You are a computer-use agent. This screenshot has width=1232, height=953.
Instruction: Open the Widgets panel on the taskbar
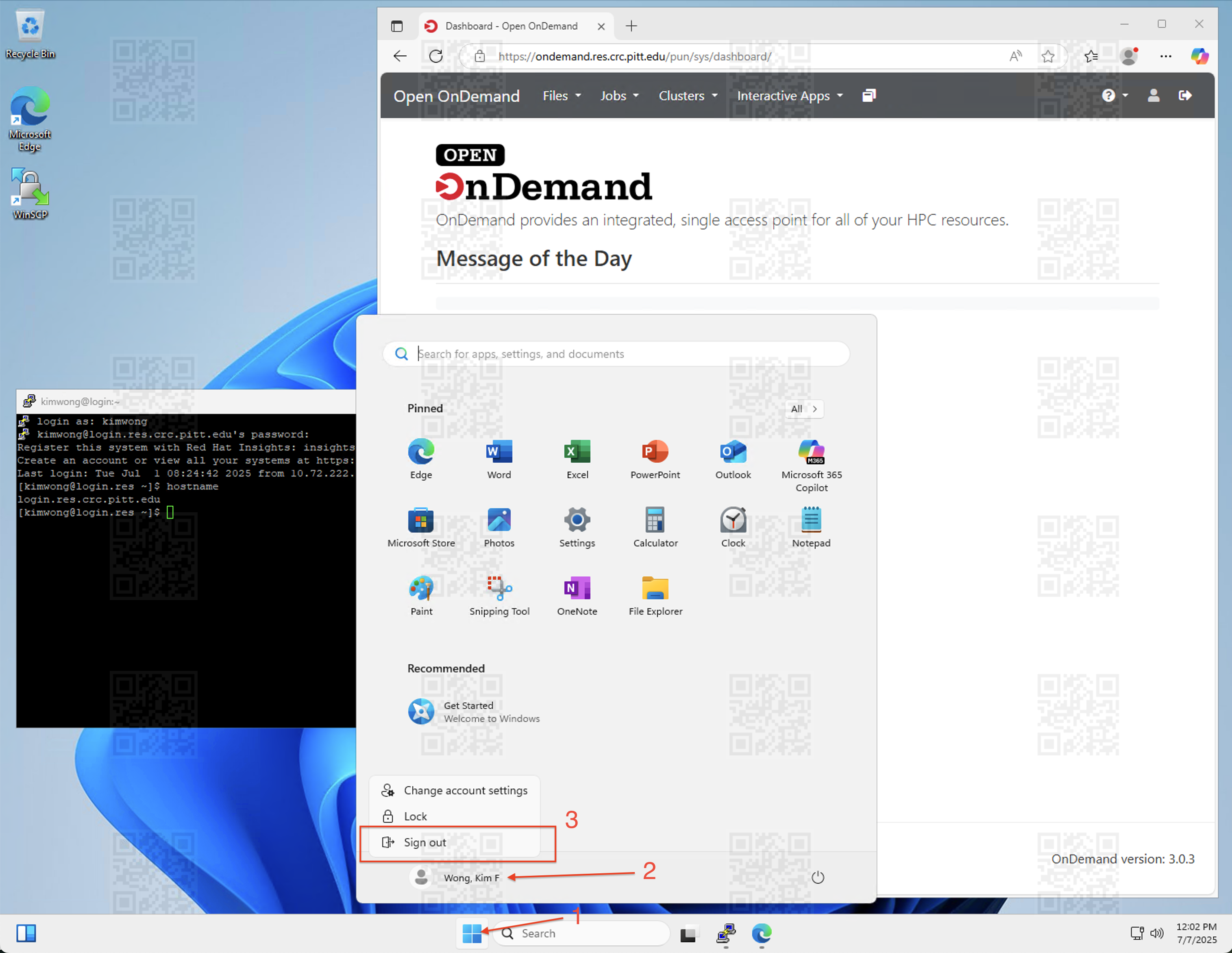tap(26, 933)
